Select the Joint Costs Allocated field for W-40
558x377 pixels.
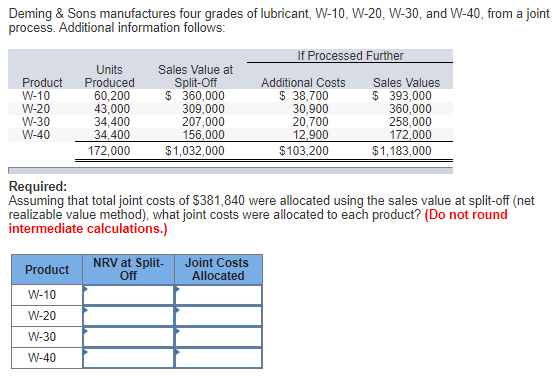click(219, 358)
